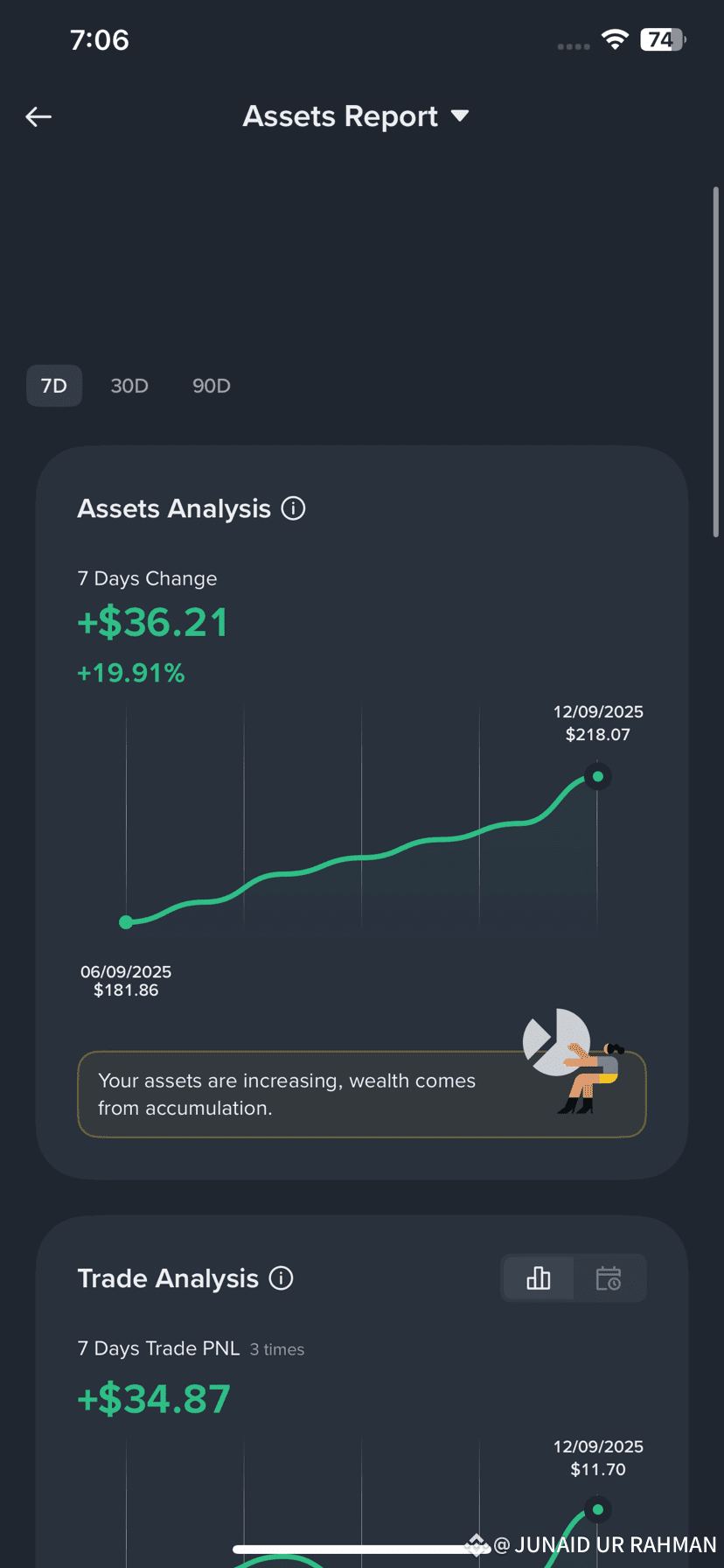This screenshot has height=1568, width=724.
Task: Tap the +$34.87 trade PNL value
Action: (x=154, y=1399)
